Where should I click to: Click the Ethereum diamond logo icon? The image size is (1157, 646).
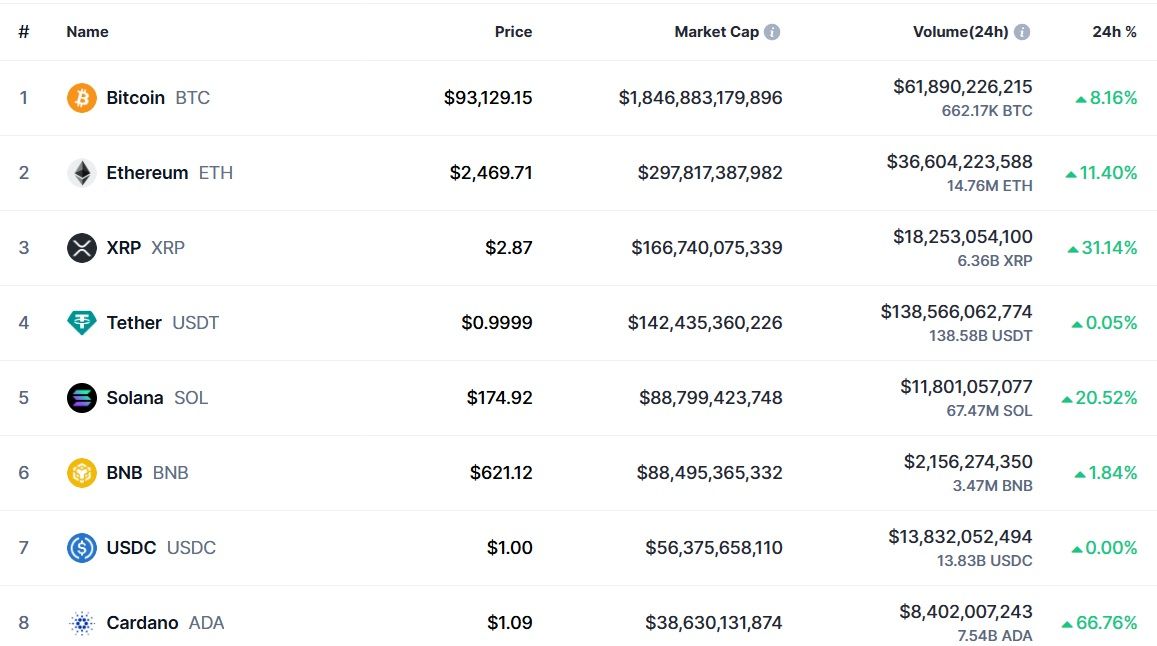point(81,173)
